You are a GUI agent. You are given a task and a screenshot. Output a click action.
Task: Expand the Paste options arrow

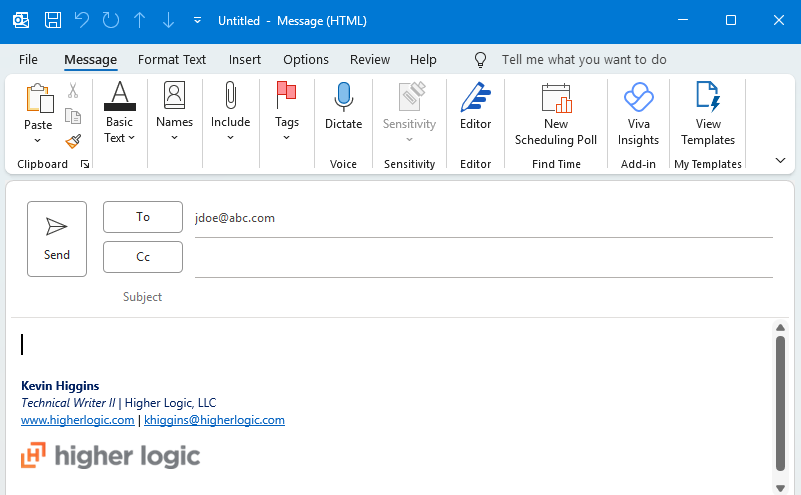tap(37, 140)
